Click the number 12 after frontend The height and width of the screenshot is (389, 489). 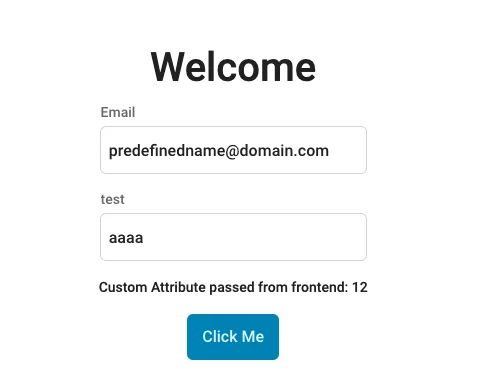[x=360, y=287]
